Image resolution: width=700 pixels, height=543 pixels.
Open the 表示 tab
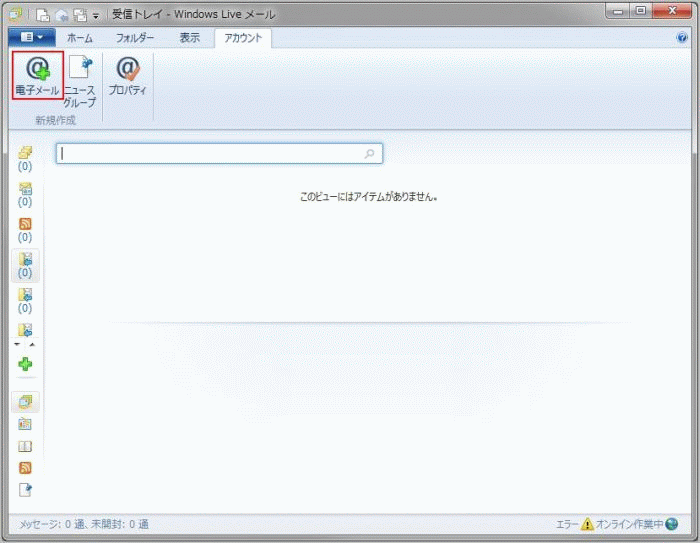[189, 38]
